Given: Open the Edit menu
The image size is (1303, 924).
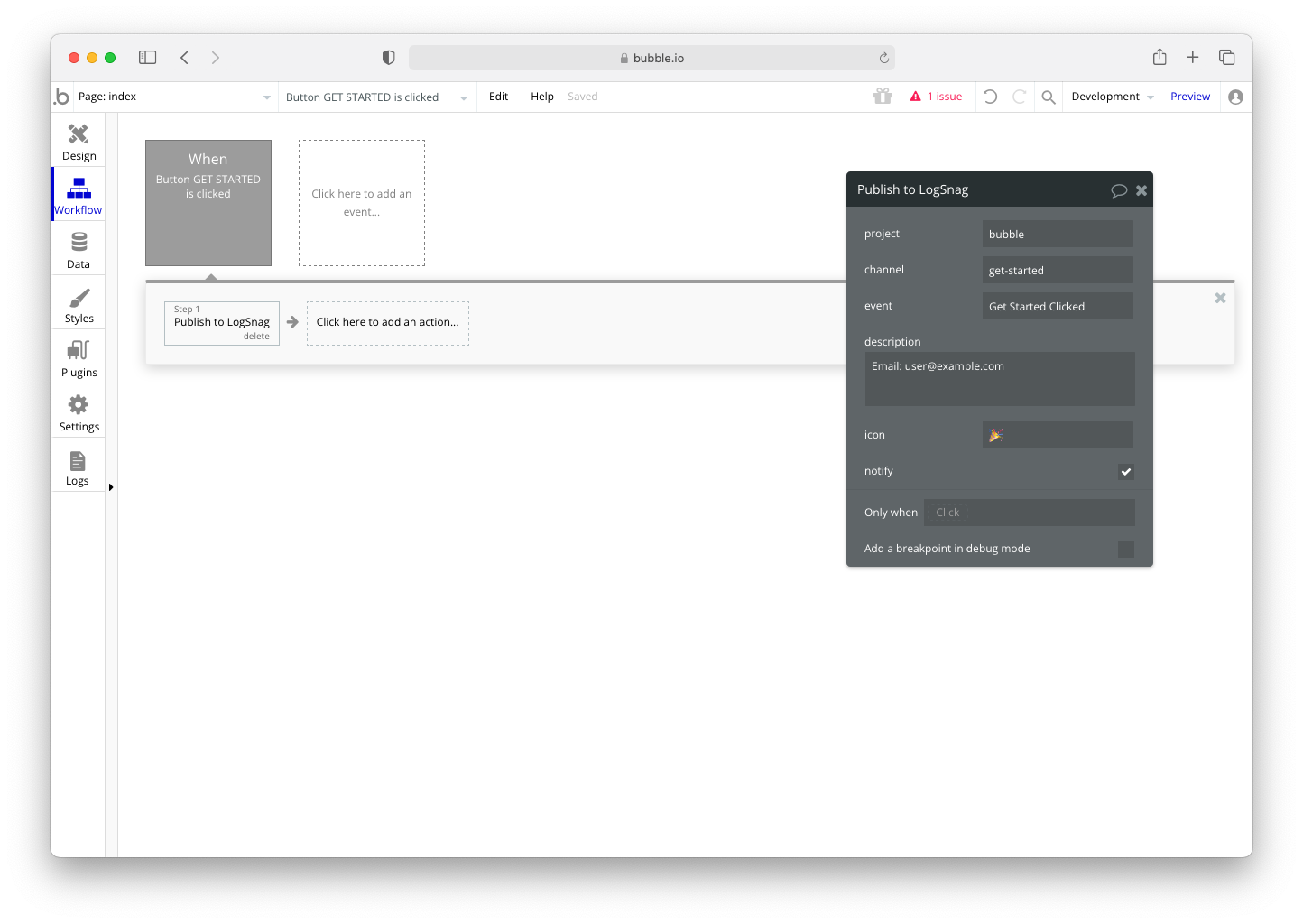Looking at the screenshot, I should [x=498, y=97].
